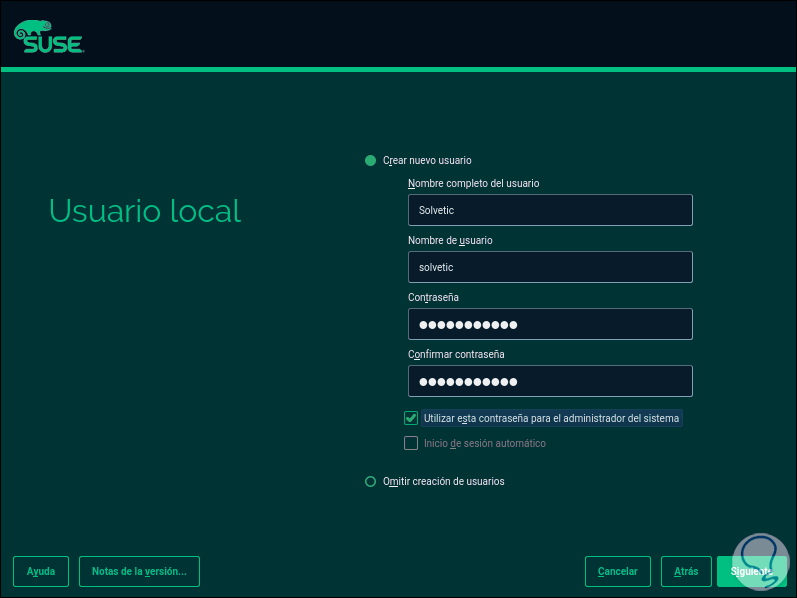Click the Confirmar contraseña label text
The height and width of the screenshot is (598, 797).
coord(456,354)
